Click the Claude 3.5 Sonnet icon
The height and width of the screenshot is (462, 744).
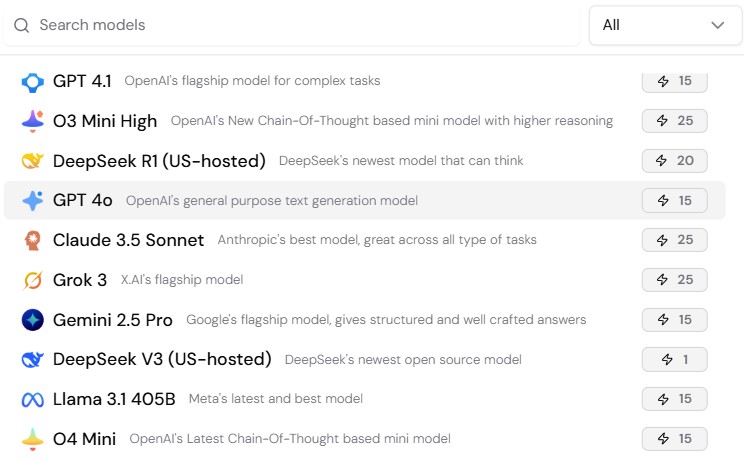pyautogui.click(x=32, y=240)
